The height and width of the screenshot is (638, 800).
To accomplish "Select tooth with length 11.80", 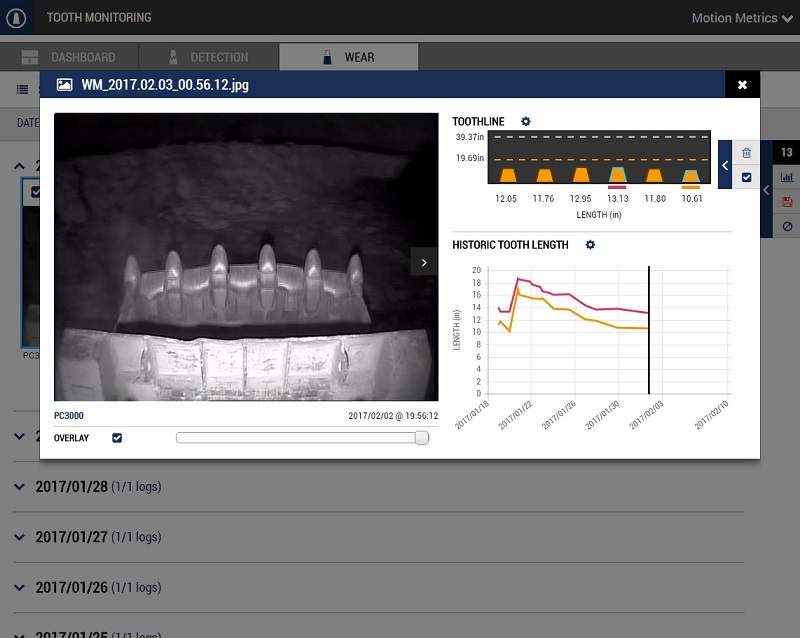I will [654, 175].
